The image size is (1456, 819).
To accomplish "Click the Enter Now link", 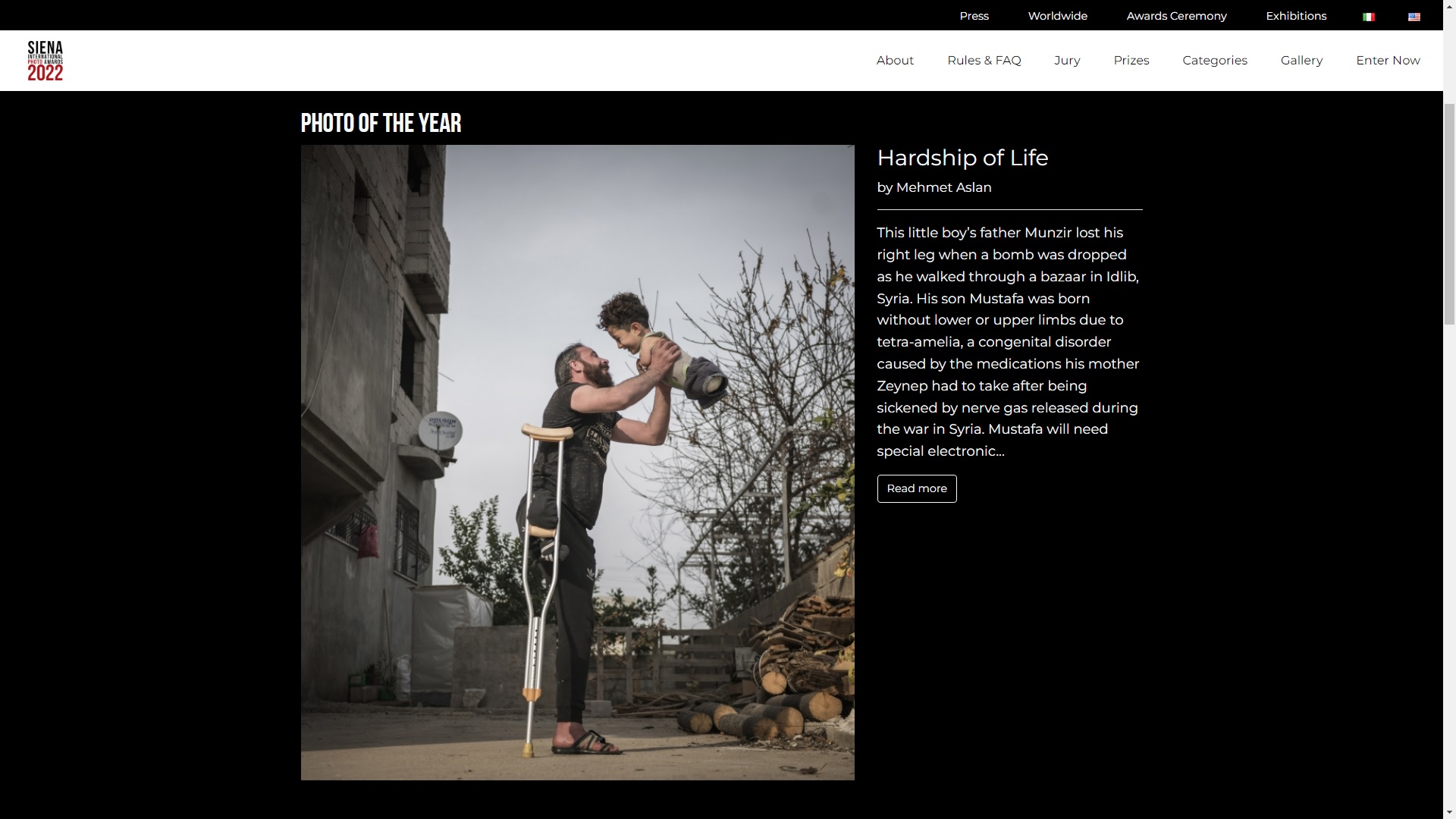I will click(1388, 61).
